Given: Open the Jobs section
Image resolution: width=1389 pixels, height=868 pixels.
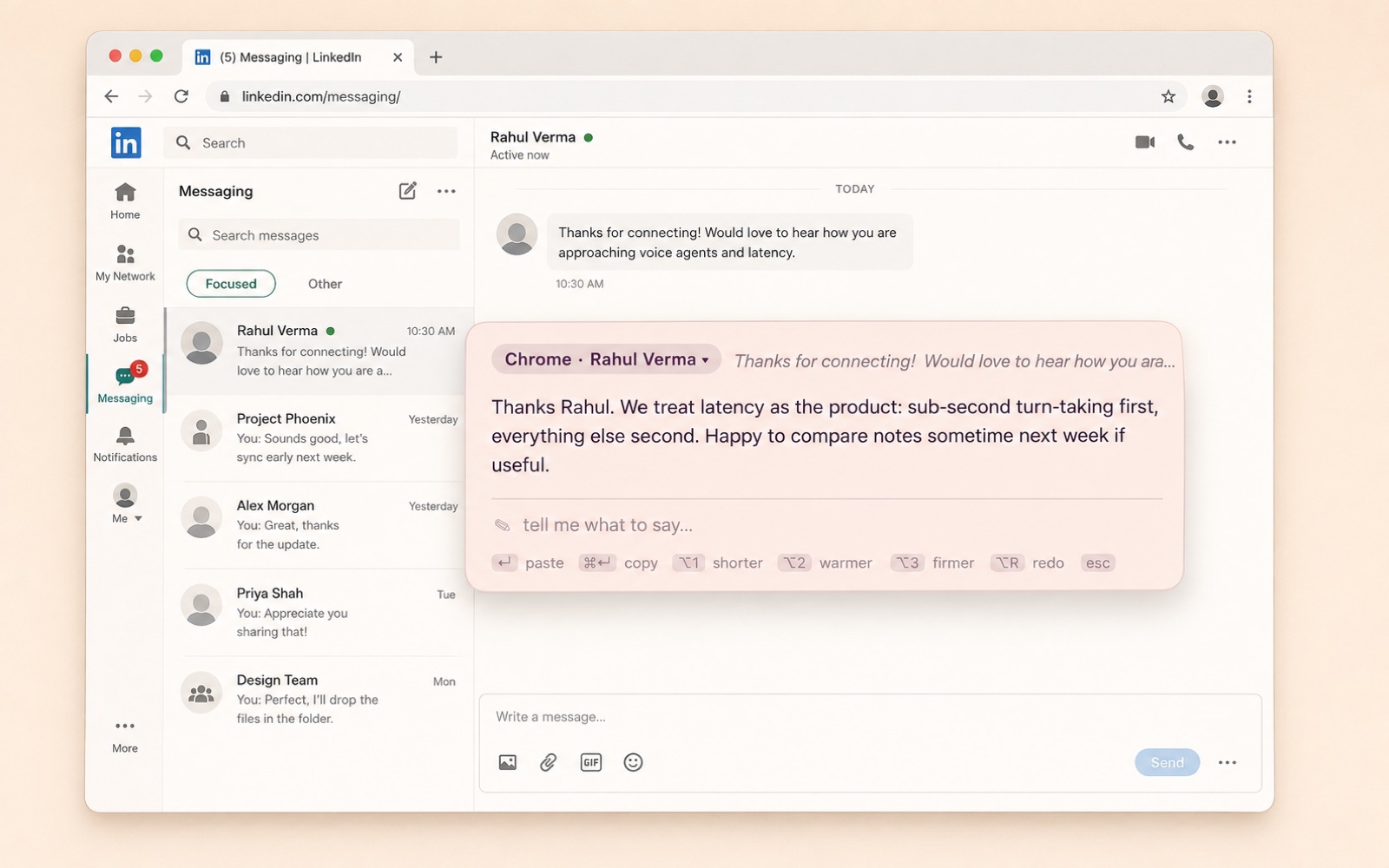Looking at the screenshot, I should pos(125,325).
